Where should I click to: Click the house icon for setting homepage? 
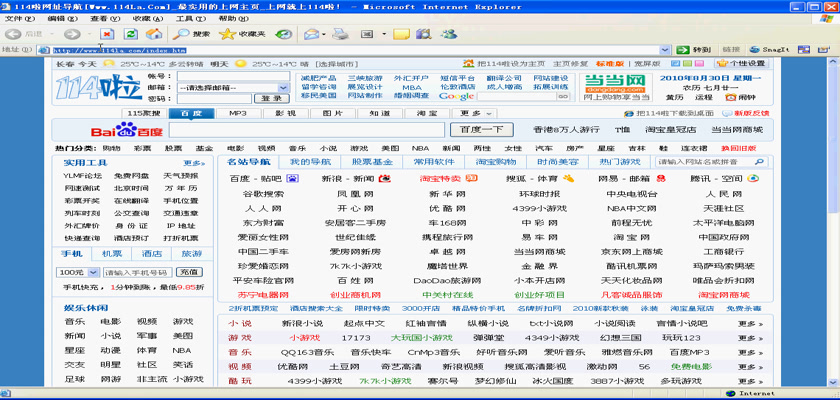tap(468, 63)
